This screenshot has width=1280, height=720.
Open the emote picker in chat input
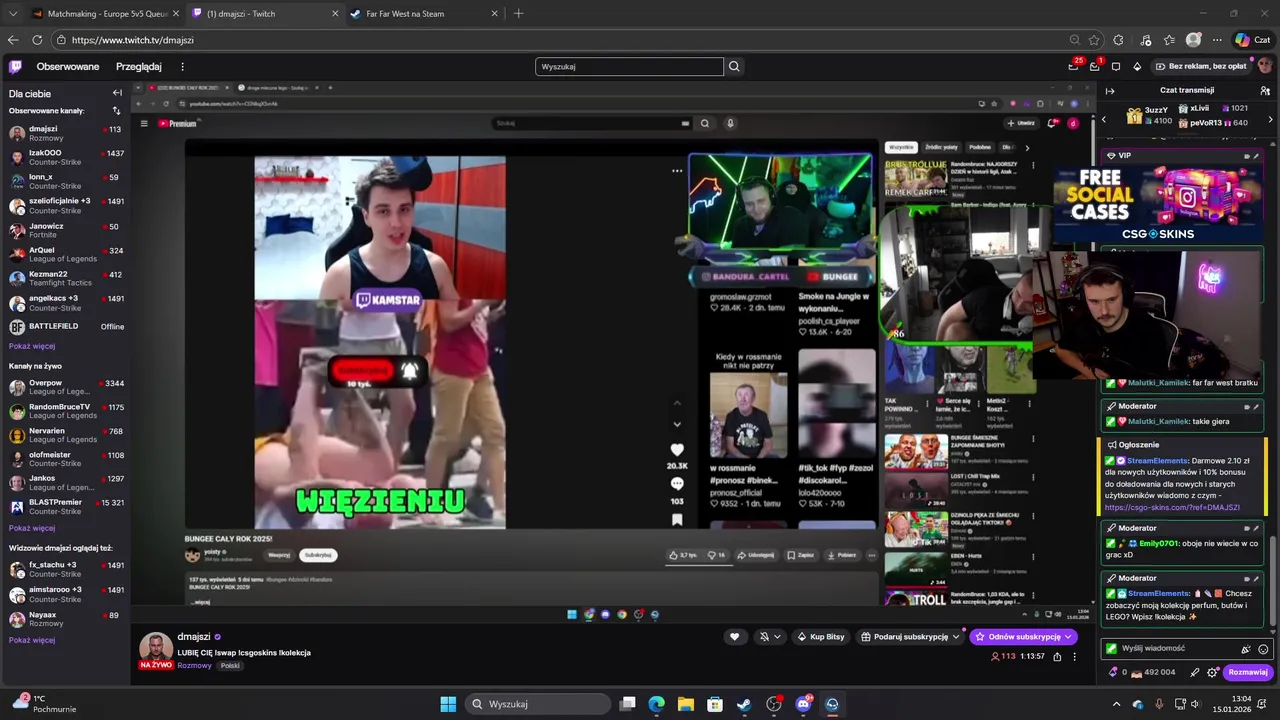1263,649
